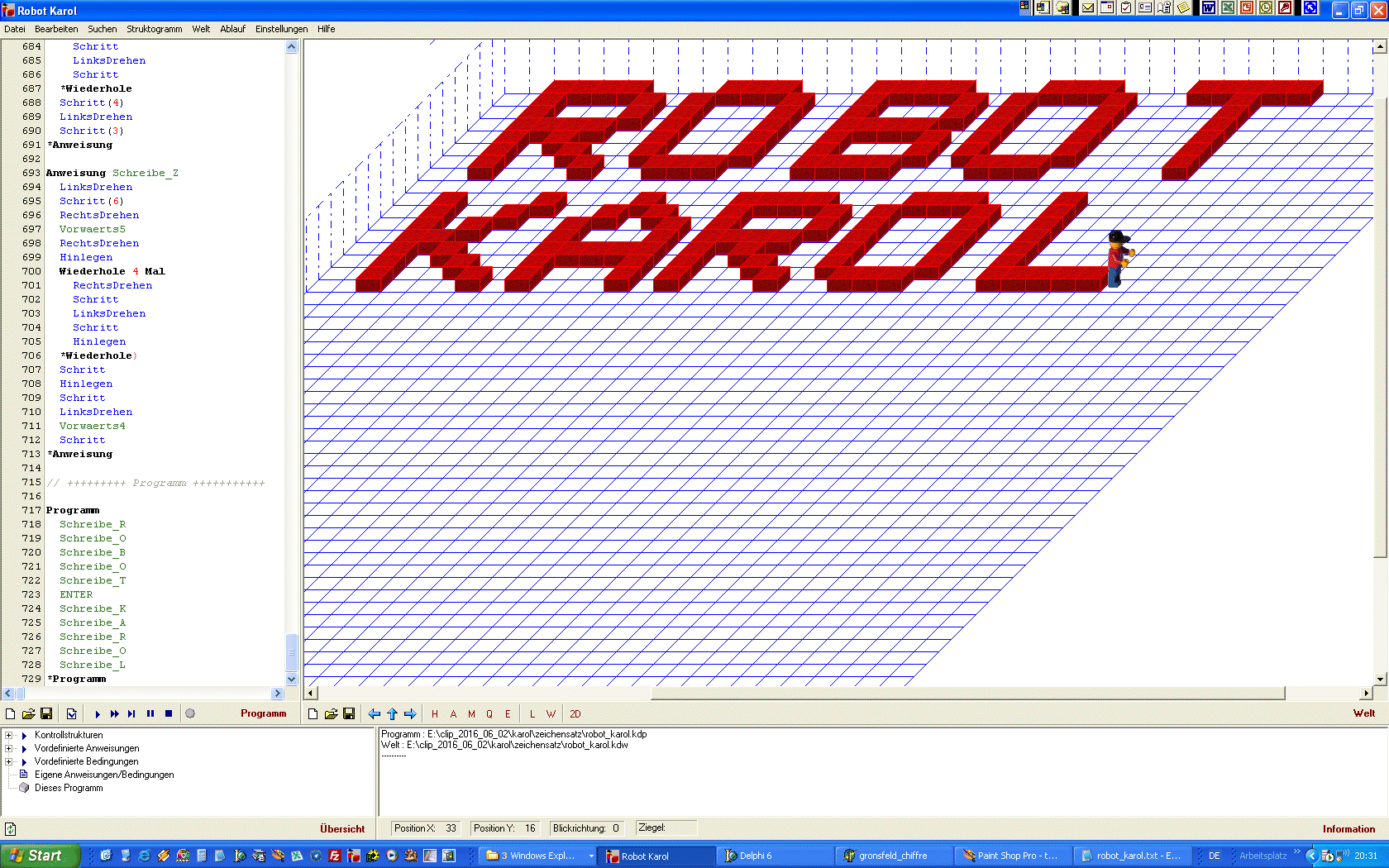1389x868 pixels.
Task: Select Dieses Programm in the overview tree
Action: 69,788
